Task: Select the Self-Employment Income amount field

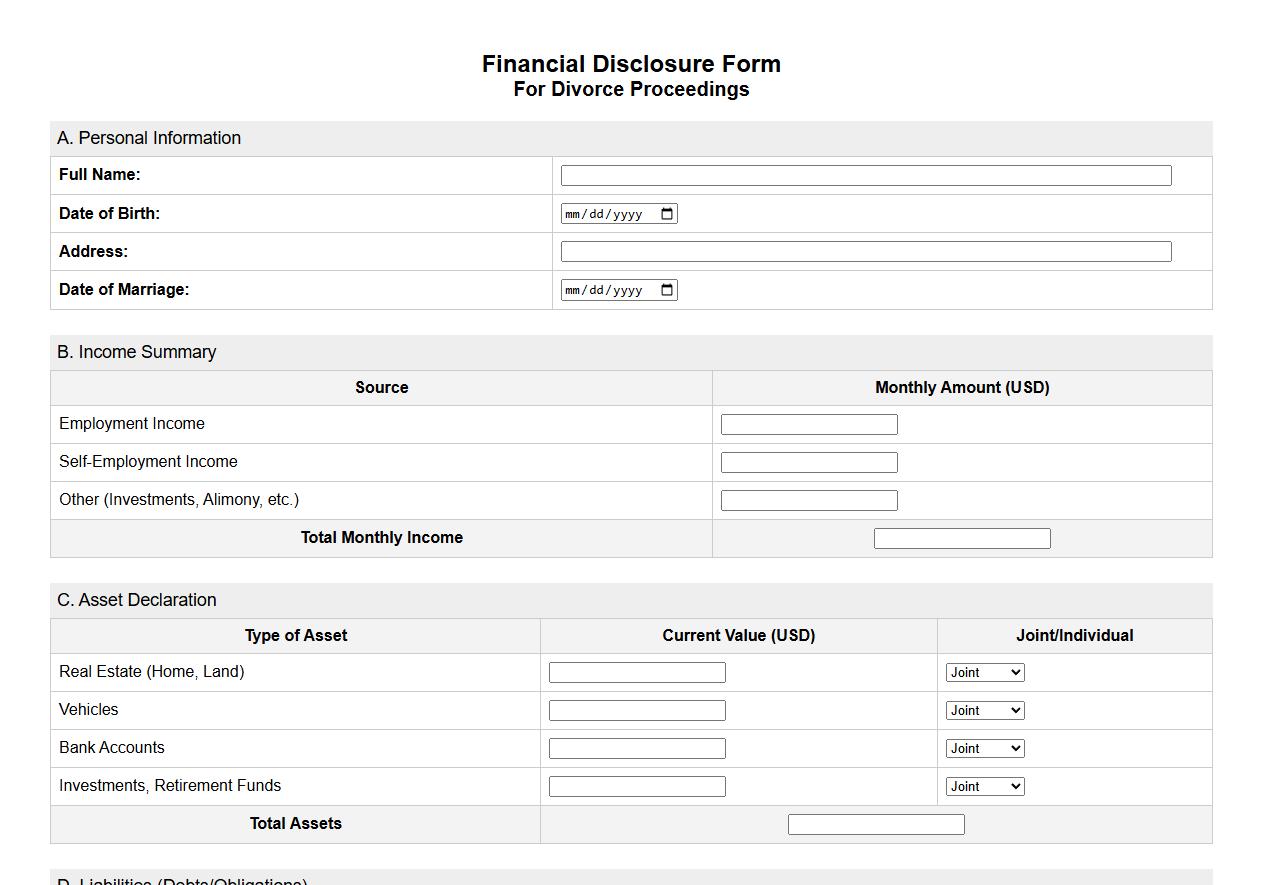Action: coord(809,462)
